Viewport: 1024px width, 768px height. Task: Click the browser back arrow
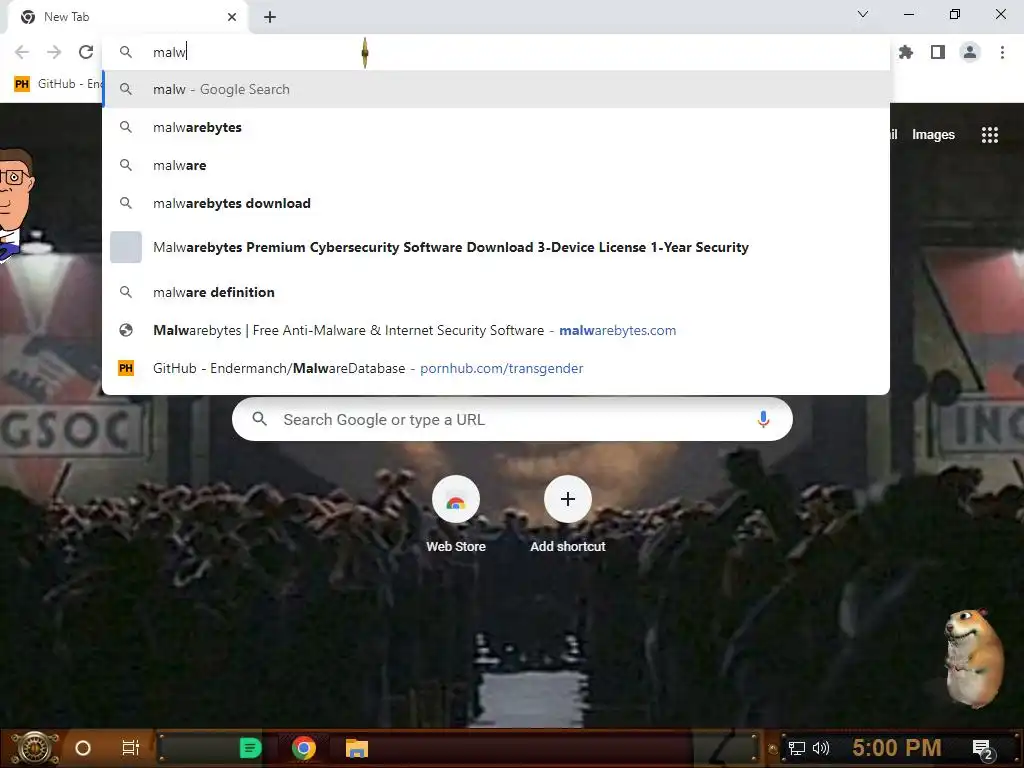(x=22, y=52)
